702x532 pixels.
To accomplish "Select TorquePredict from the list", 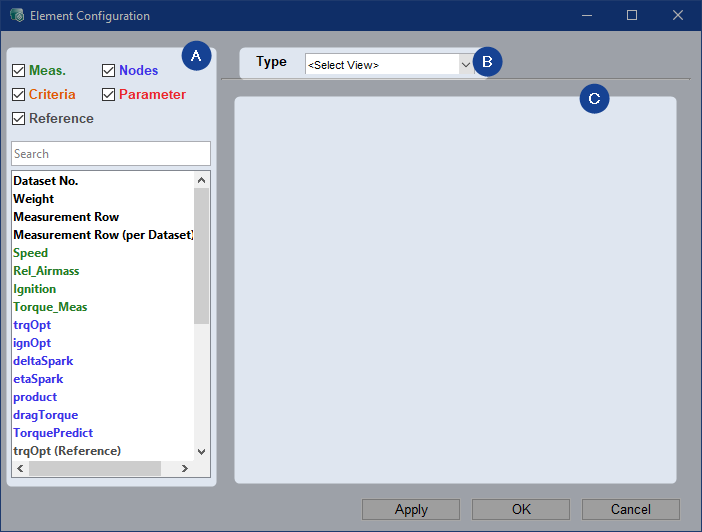I will tap(53, 433).
